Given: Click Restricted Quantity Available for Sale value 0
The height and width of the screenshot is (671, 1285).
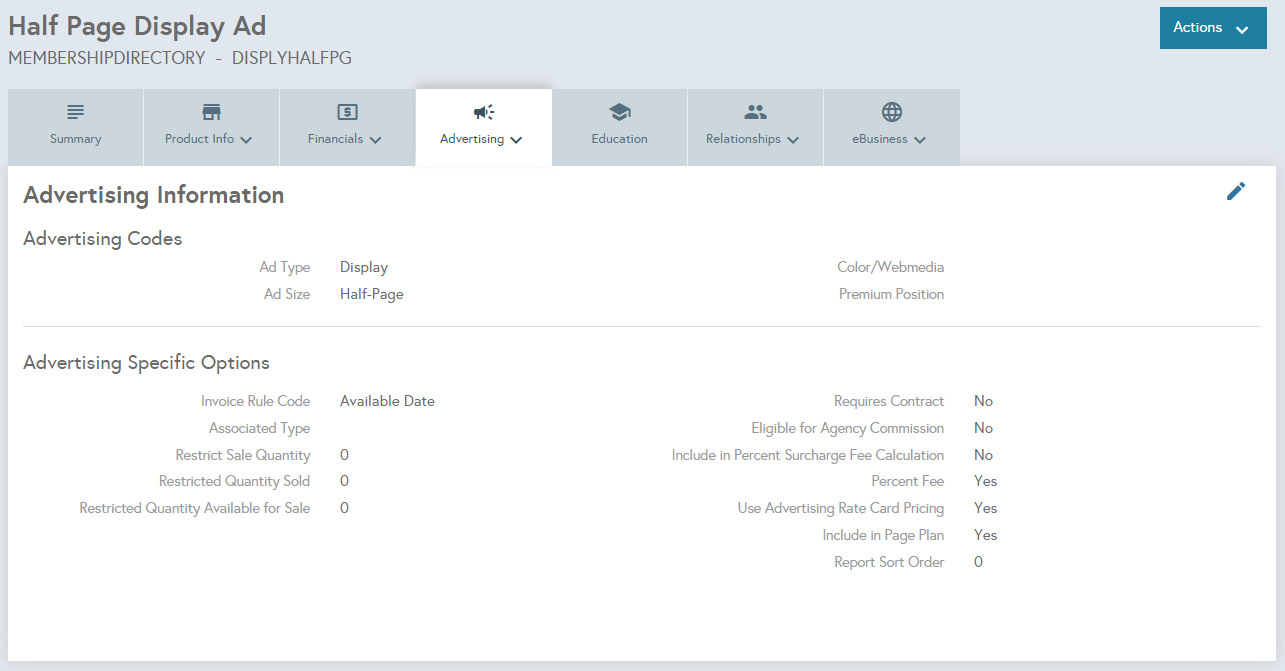Looking at the screenshot, I should pyautogui.click(x=344, y=508).
